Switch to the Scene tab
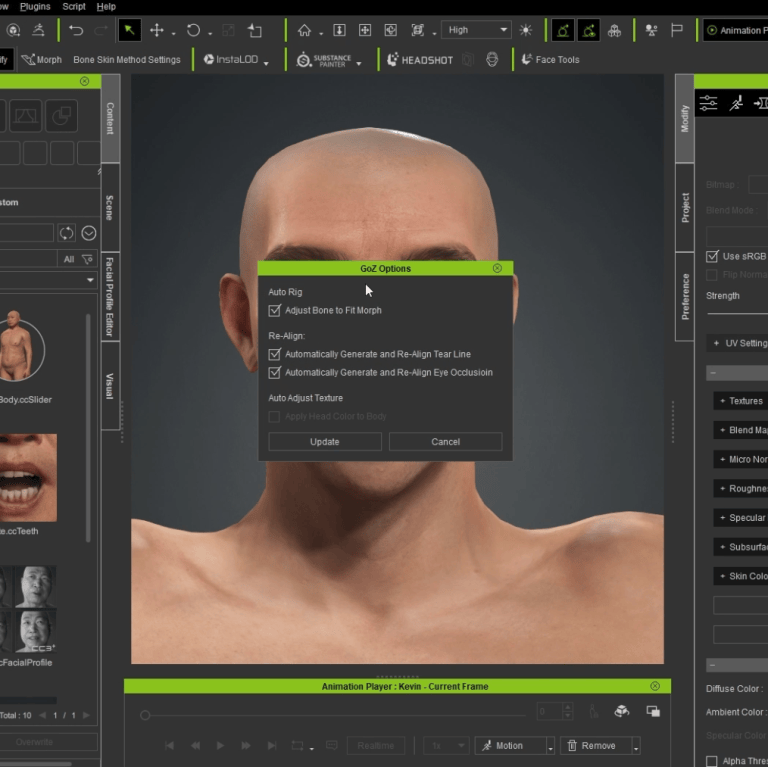 click(x=110, y=208)
